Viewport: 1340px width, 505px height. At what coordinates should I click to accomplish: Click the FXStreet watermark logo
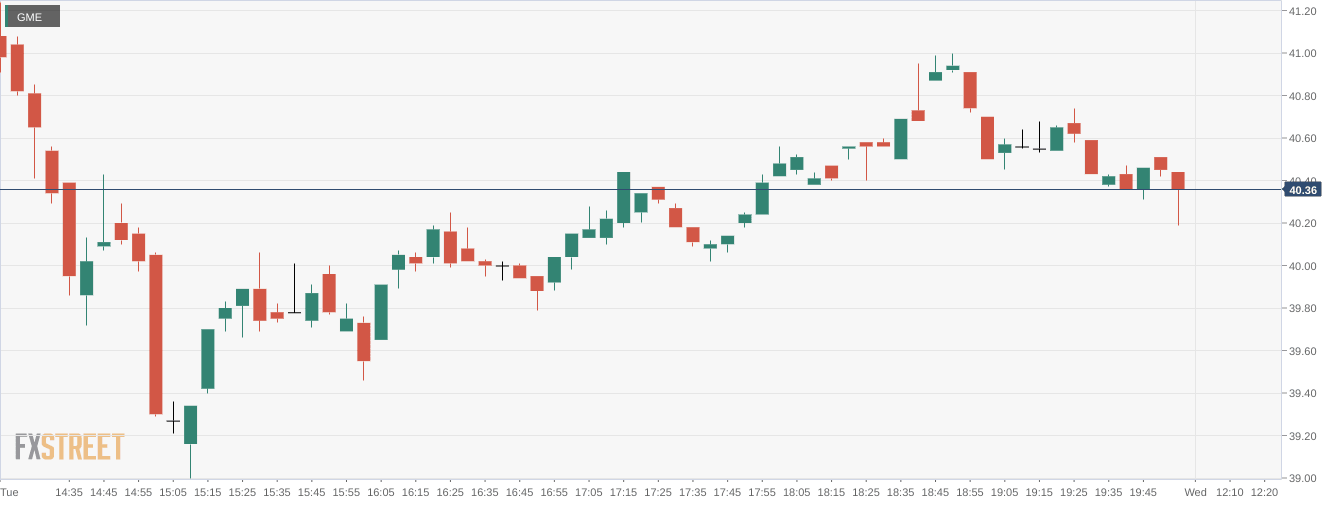click(69, 447)
